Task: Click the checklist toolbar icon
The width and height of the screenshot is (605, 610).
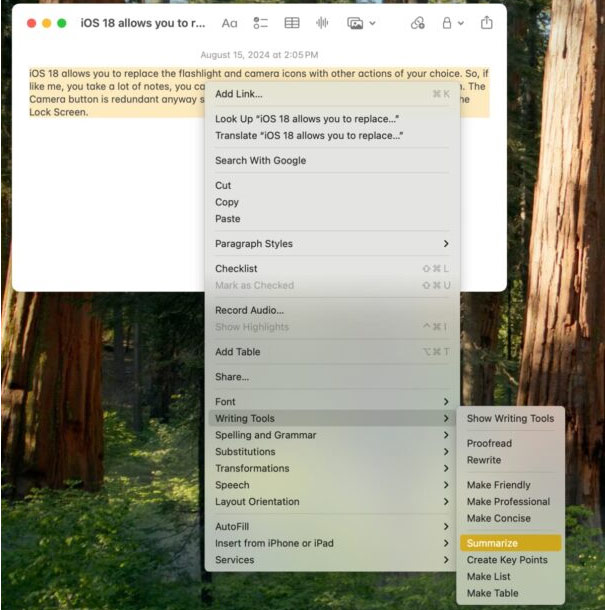Action: pos(260,23)
